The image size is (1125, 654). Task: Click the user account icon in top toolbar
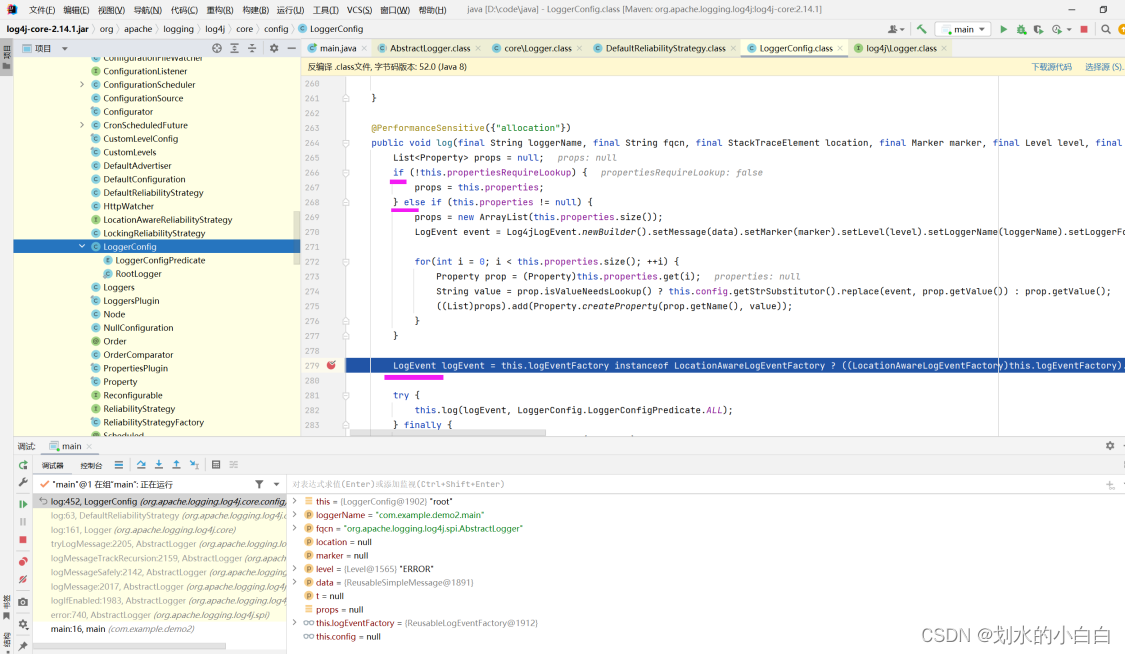(x=893, y=29)
